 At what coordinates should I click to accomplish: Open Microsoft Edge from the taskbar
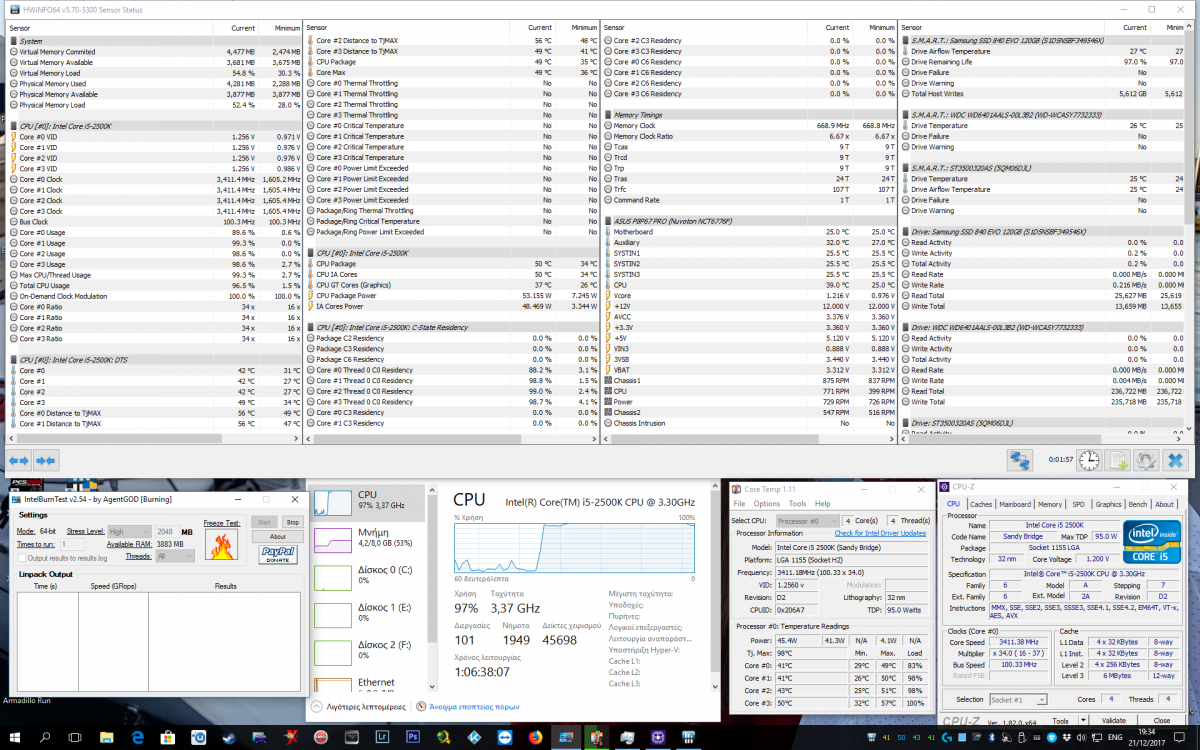tap(137, 737)
